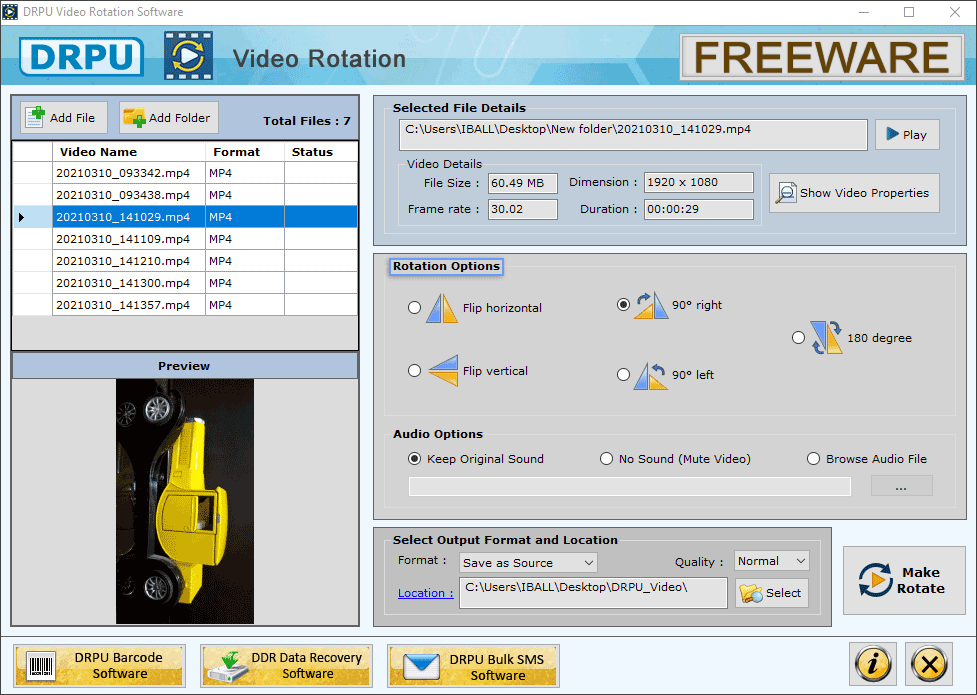Select the 90° right rotation option

[x=623, y=305]
